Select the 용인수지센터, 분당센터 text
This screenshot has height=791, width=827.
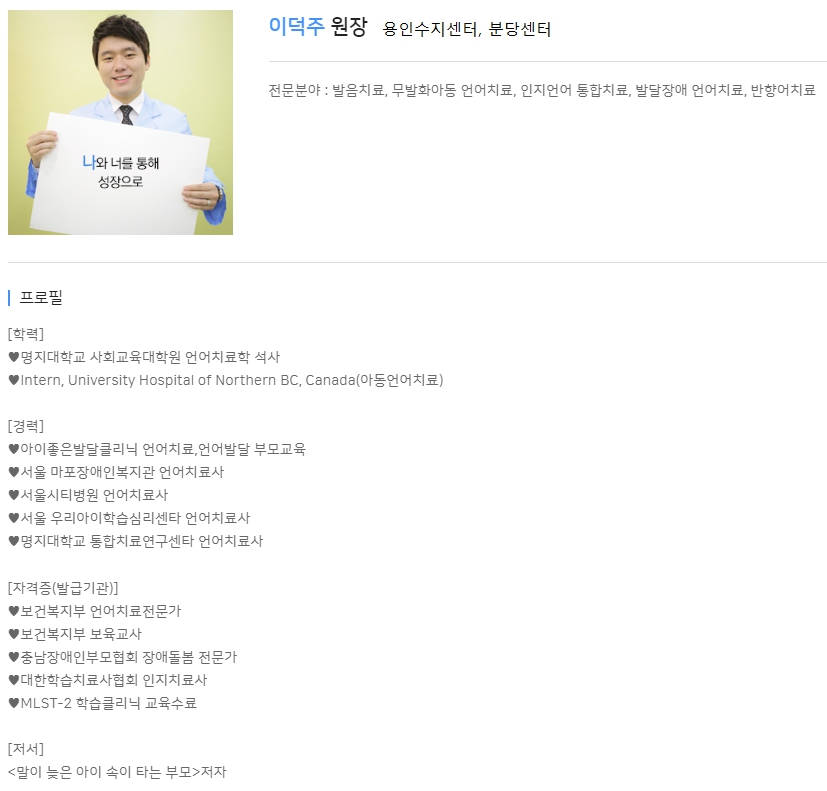[466, 28]
